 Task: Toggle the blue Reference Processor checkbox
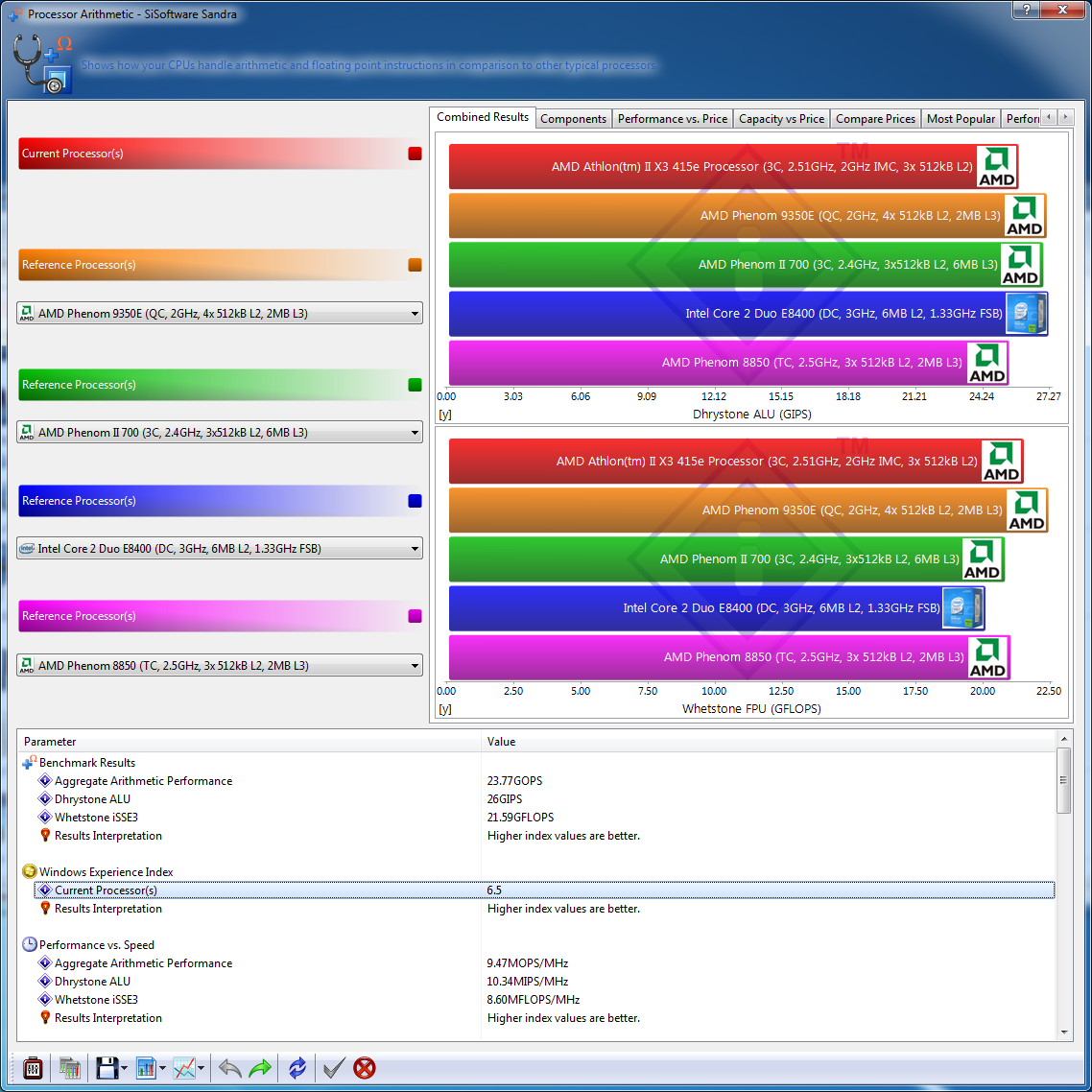coord(415,501)
